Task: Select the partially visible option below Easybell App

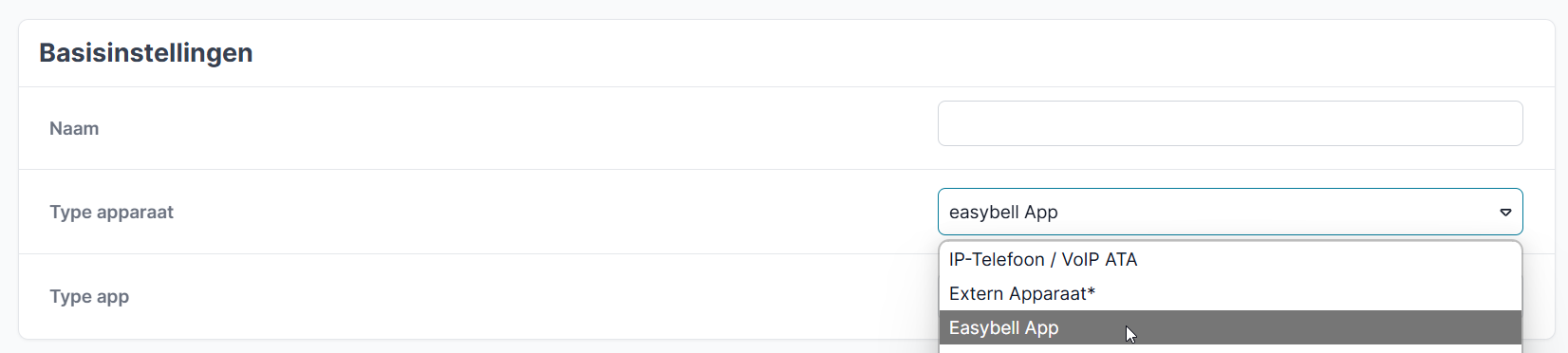Action: pyautogui.click(x=1230, y=349)
